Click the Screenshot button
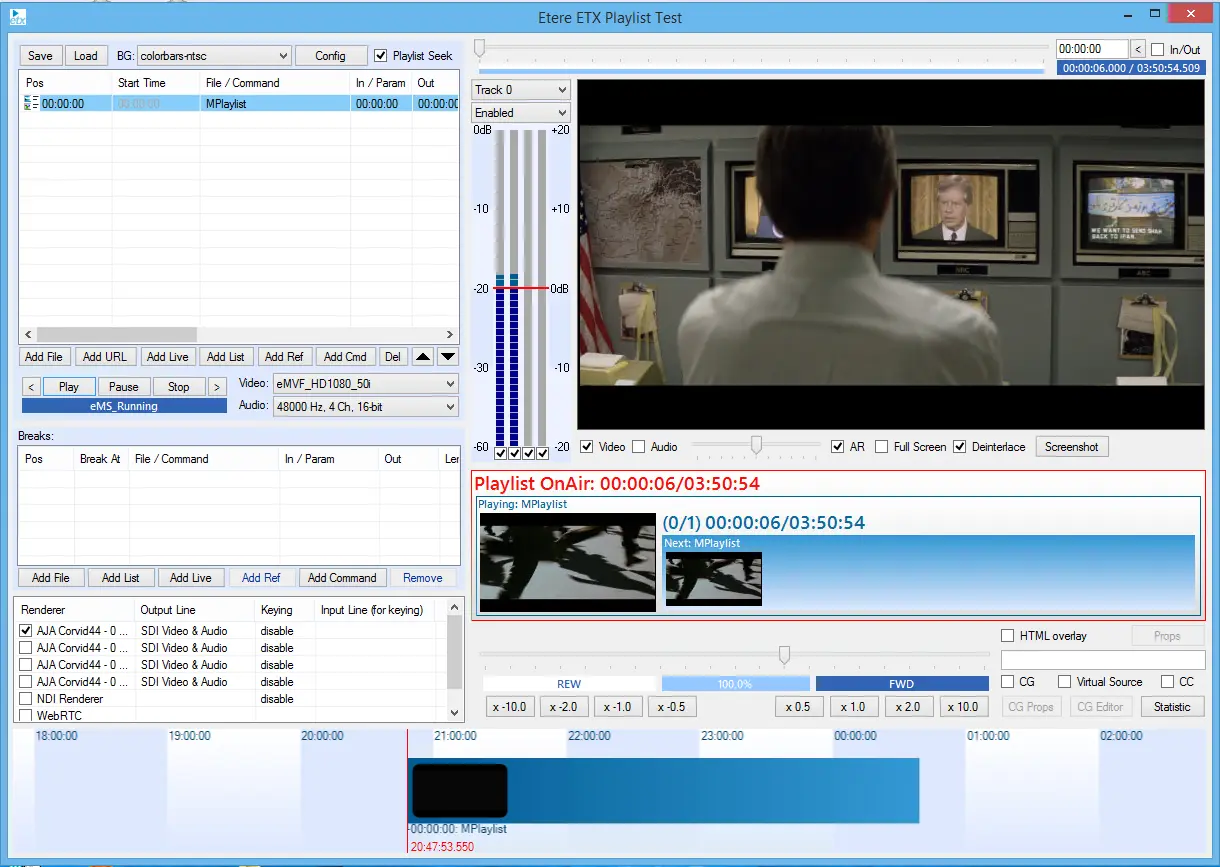This screenshot has width=1220, height=867. [1071, 447]
